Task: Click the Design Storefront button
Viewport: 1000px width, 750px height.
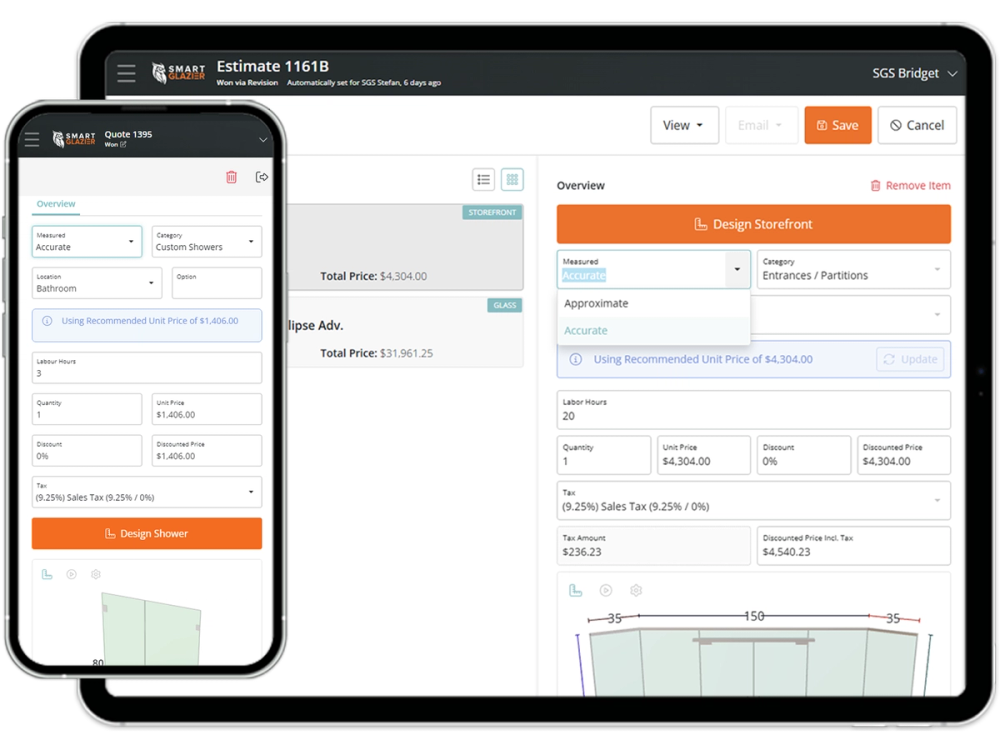Action: (x=753, y=223)
